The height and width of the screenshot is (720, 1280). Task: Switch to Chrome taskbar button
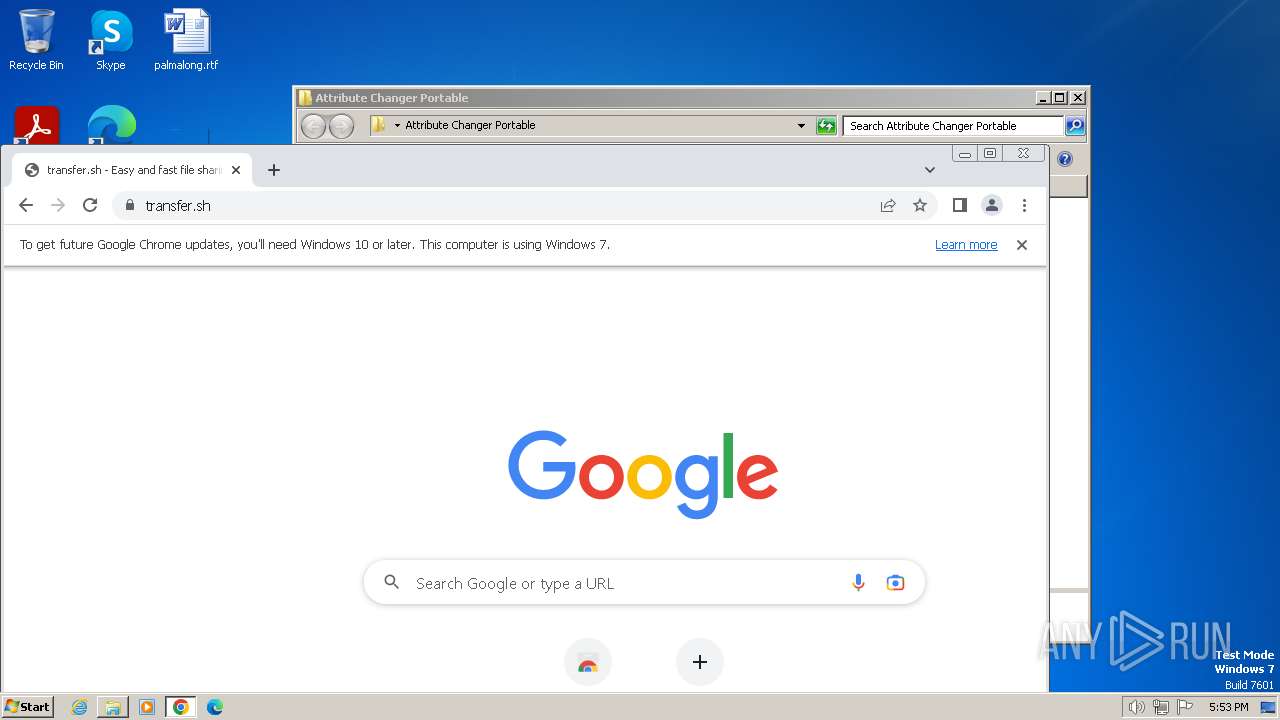[181, 707]
